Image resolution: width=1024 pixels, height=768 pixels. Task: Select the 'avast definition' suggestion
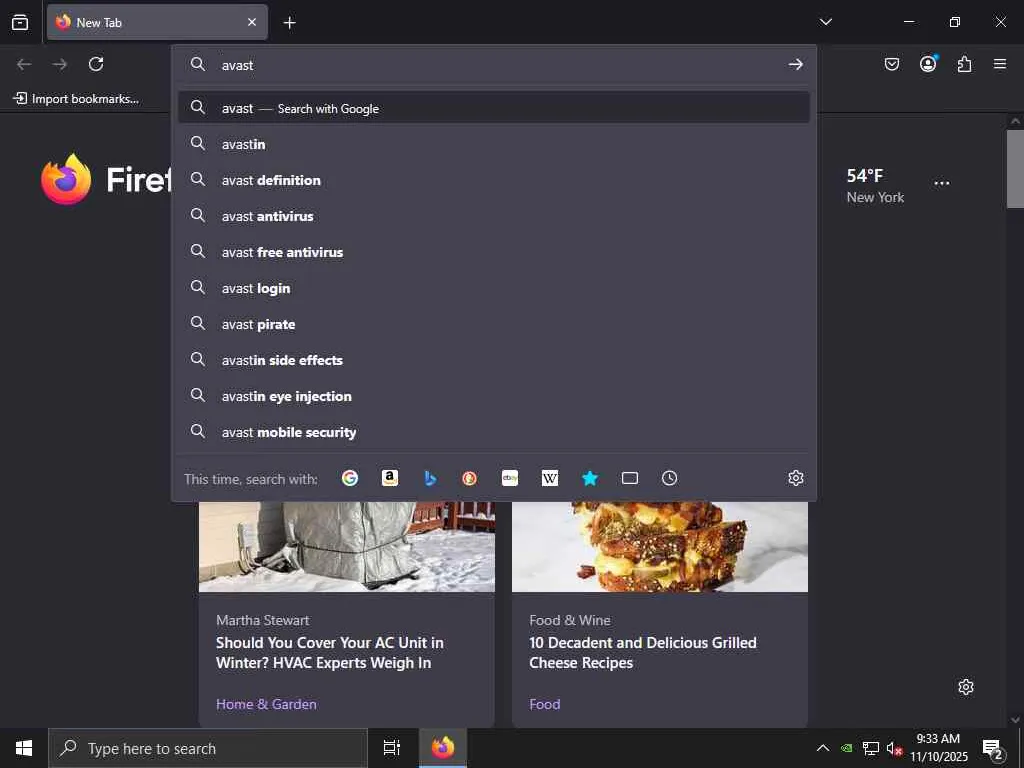(494, 180)
